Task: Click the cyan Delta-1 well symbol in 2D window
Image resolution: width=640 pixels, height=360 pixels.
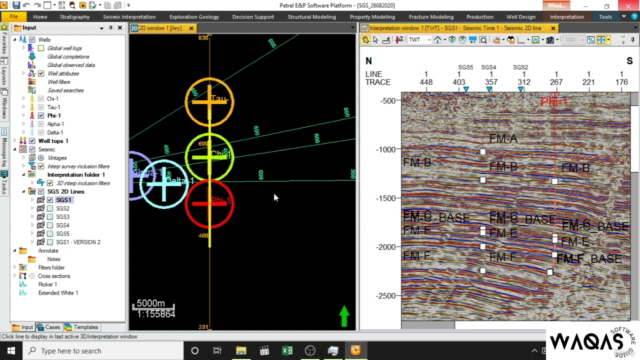Action: (164, 184)
